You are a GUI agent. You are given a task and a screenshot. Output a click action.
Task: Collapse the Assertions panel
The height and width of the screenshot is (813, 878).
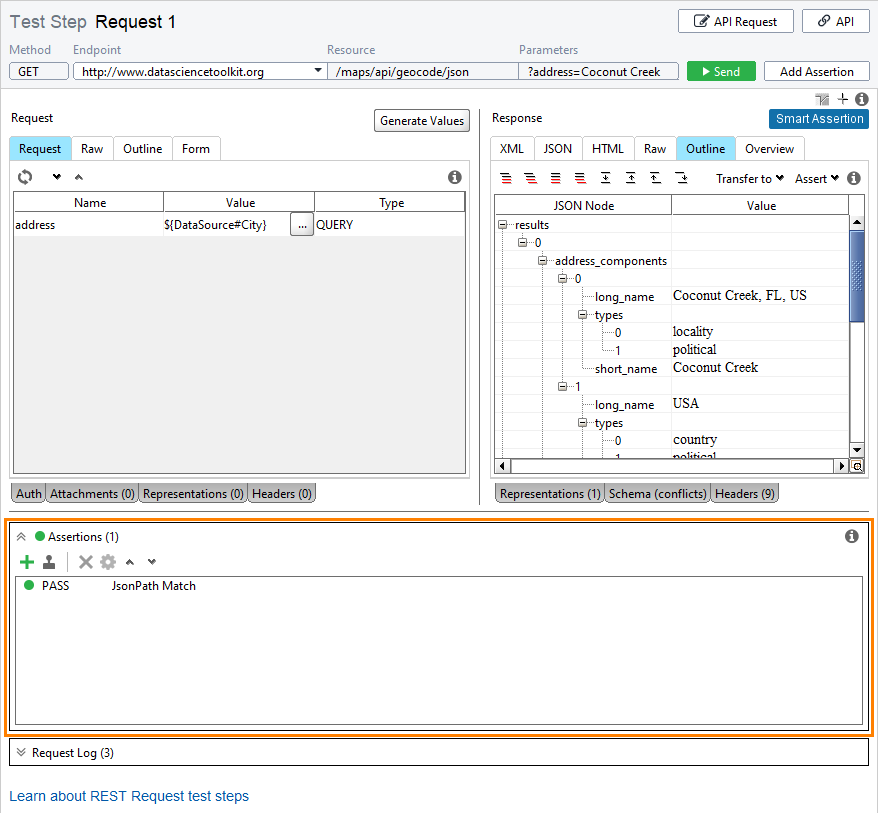(x=21, y=536)
